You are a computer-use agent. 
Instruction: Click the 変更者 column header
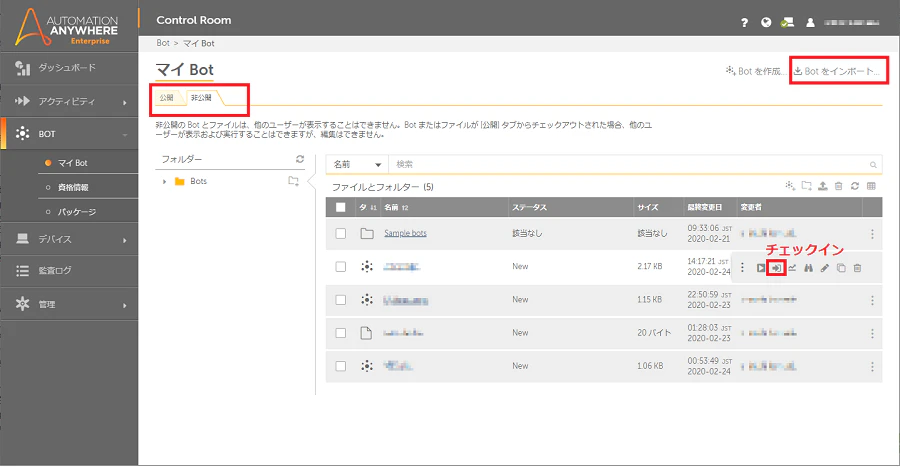751,208
